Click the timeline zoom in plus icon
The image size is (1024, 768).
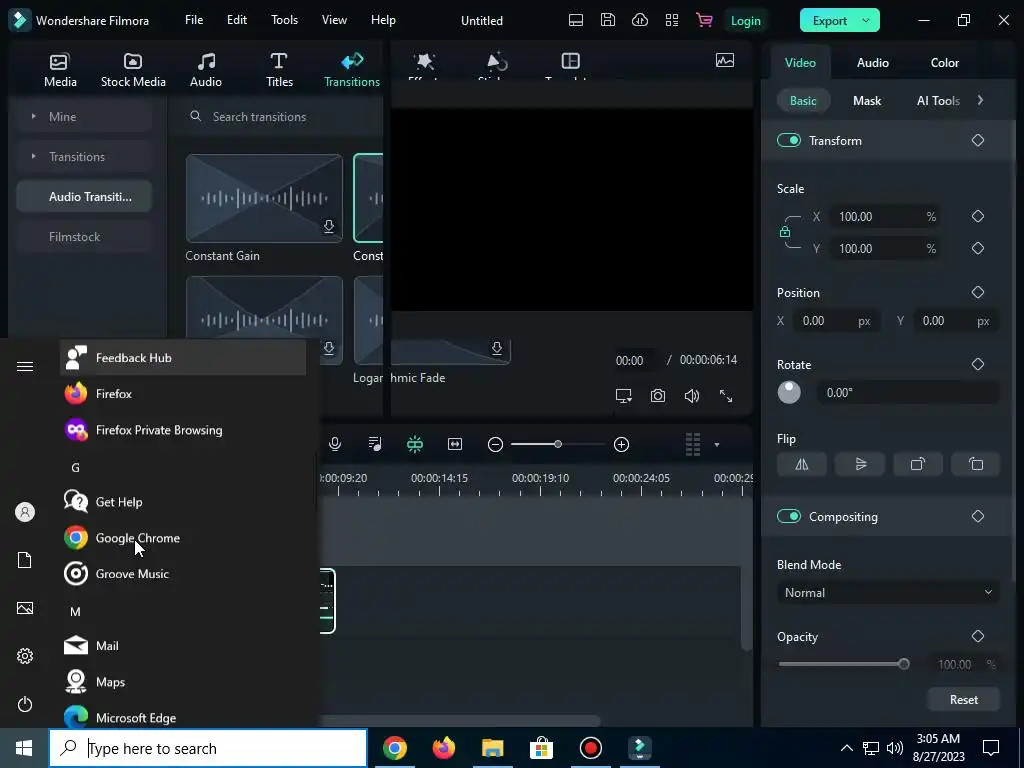(621, 444)
